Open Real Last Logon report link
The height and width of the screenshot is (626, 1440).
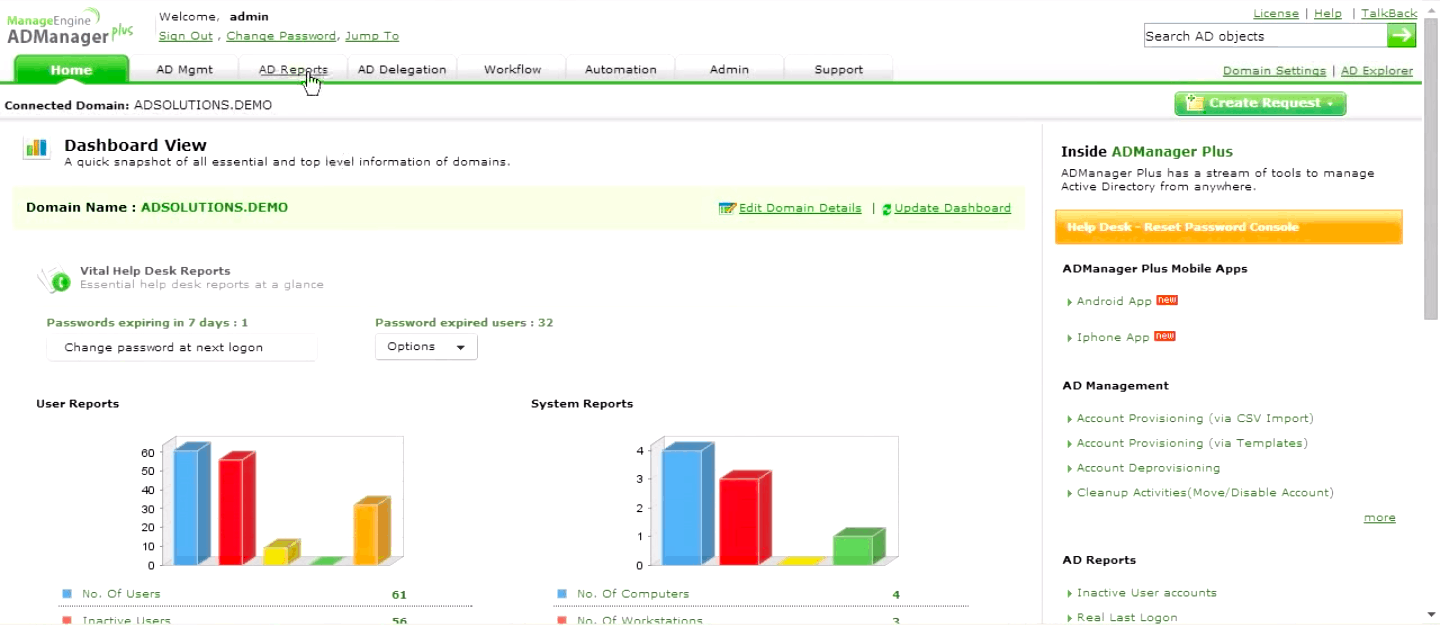pos(1127,618)
